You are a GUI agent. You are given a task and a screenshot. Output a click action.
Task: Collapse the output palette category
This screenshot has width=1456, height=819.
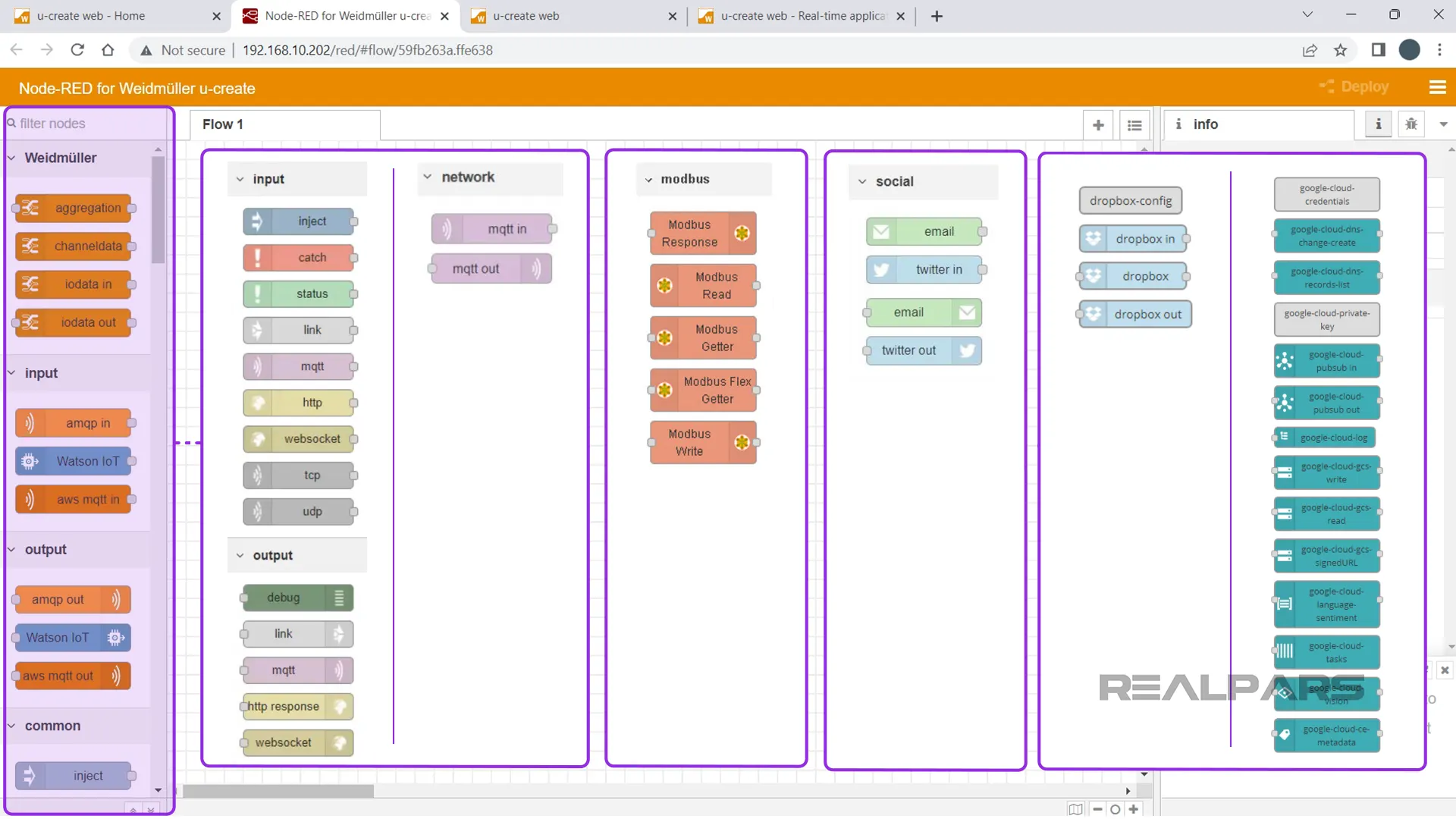[78, 550]
